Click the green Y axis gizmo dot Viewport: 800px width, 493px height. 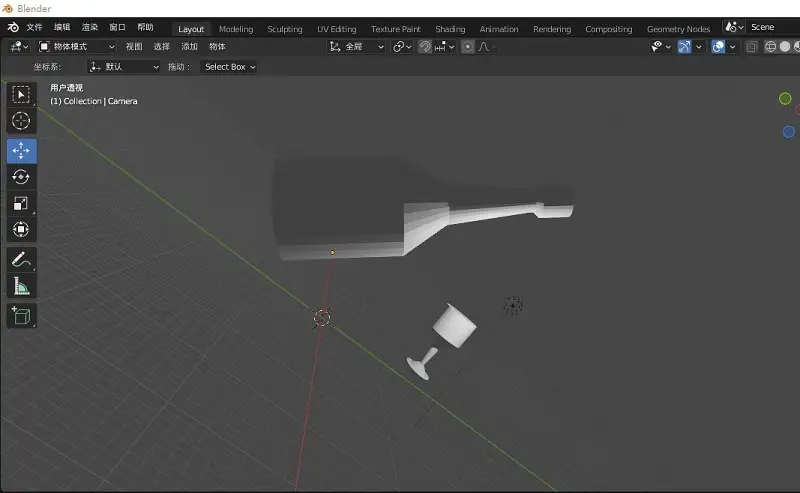click(x=785, y=98)
